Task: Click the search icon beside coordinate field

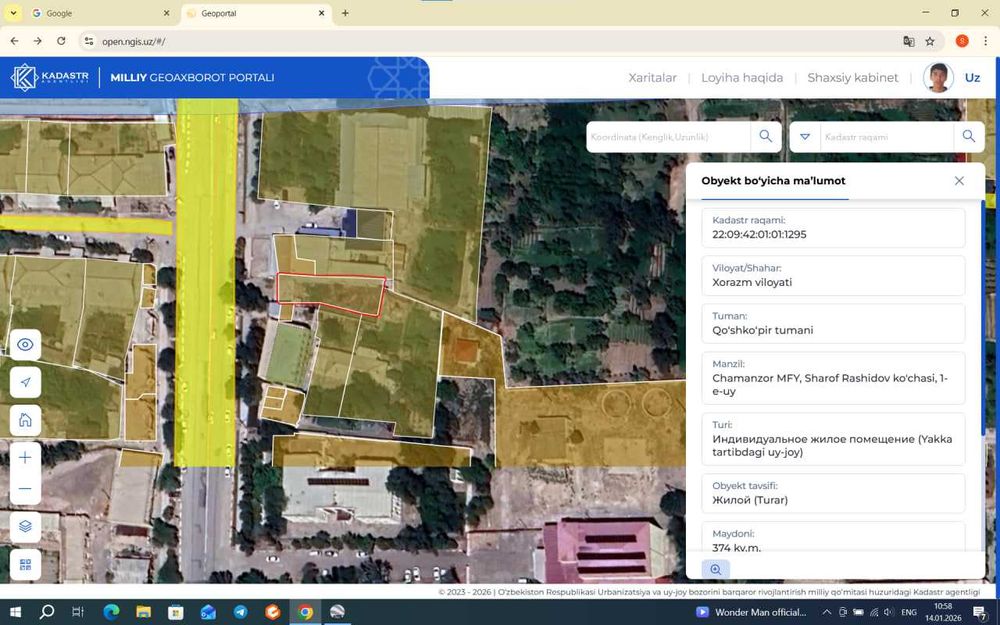Action: [766, 136]
